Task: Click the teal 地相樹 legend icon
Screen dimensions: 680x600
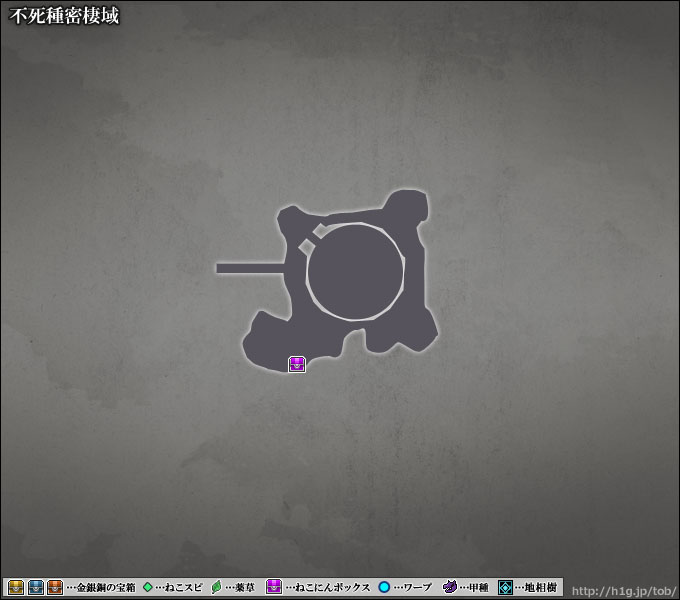Action: (506, 587)
